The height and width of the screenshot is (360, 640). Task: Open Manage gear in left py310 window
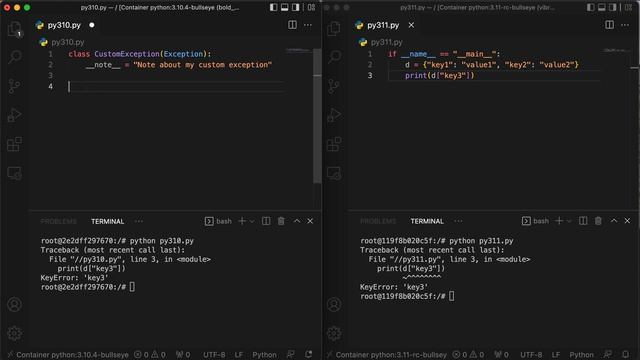[x=14, y=333]
